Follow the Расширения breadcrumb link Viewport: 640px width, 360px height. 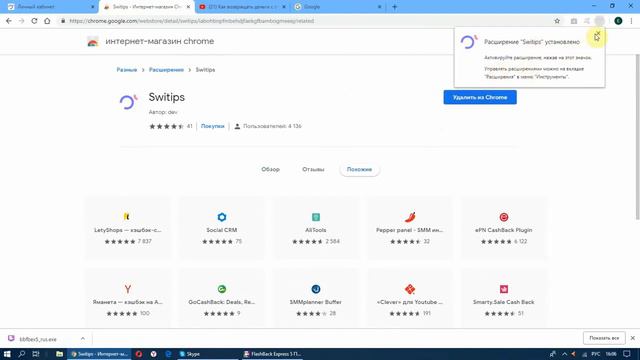[166, 70]
